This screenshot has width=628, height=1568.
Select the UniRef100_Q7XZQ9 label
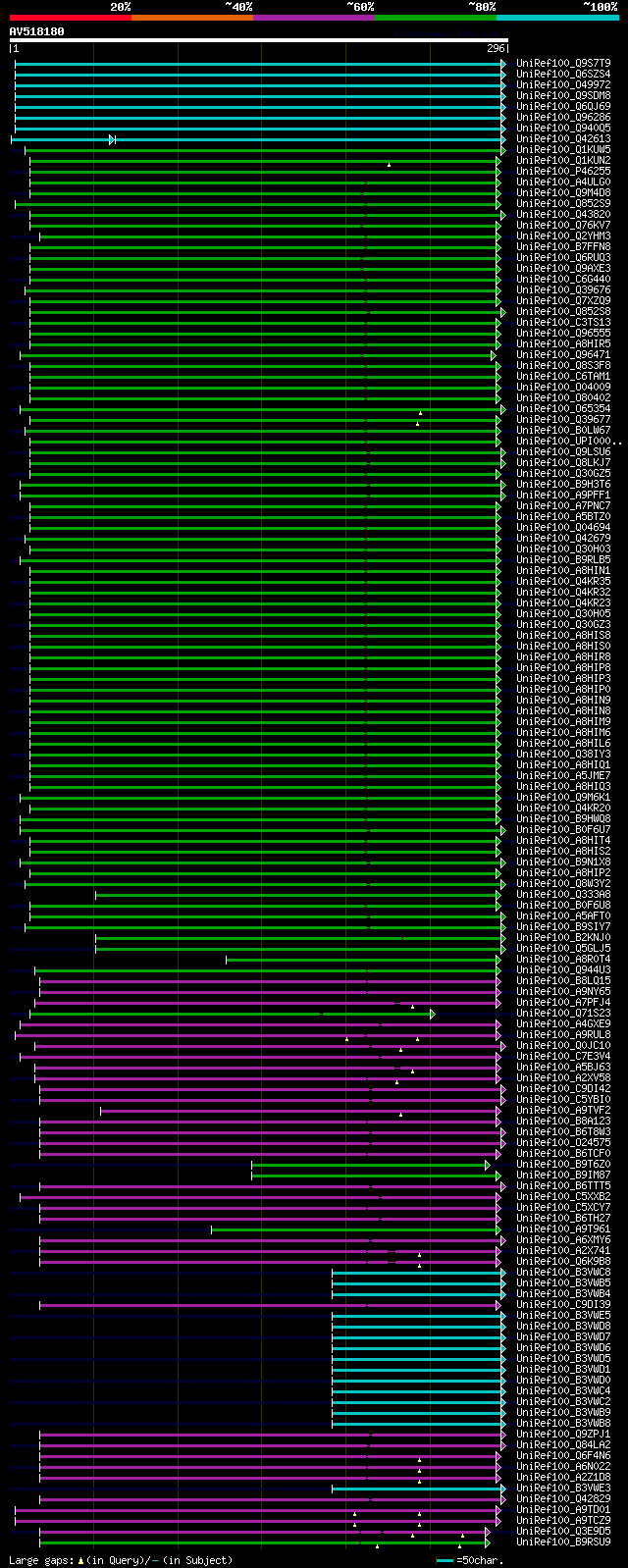[x=563, y=301]
